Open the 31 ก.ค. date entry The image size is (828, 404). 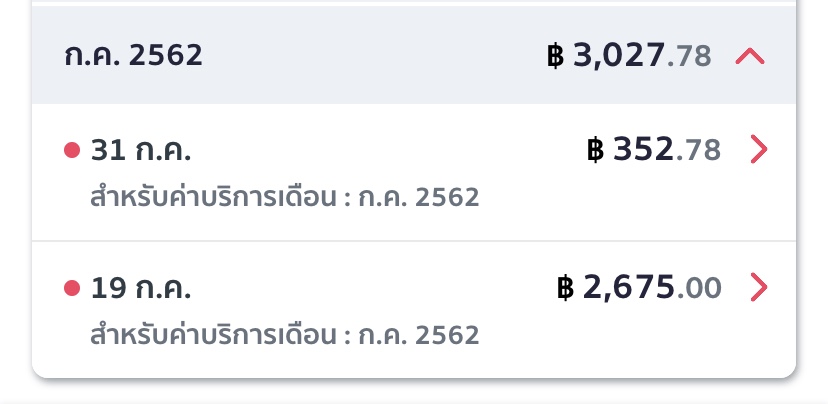click(x=141, y=150)
